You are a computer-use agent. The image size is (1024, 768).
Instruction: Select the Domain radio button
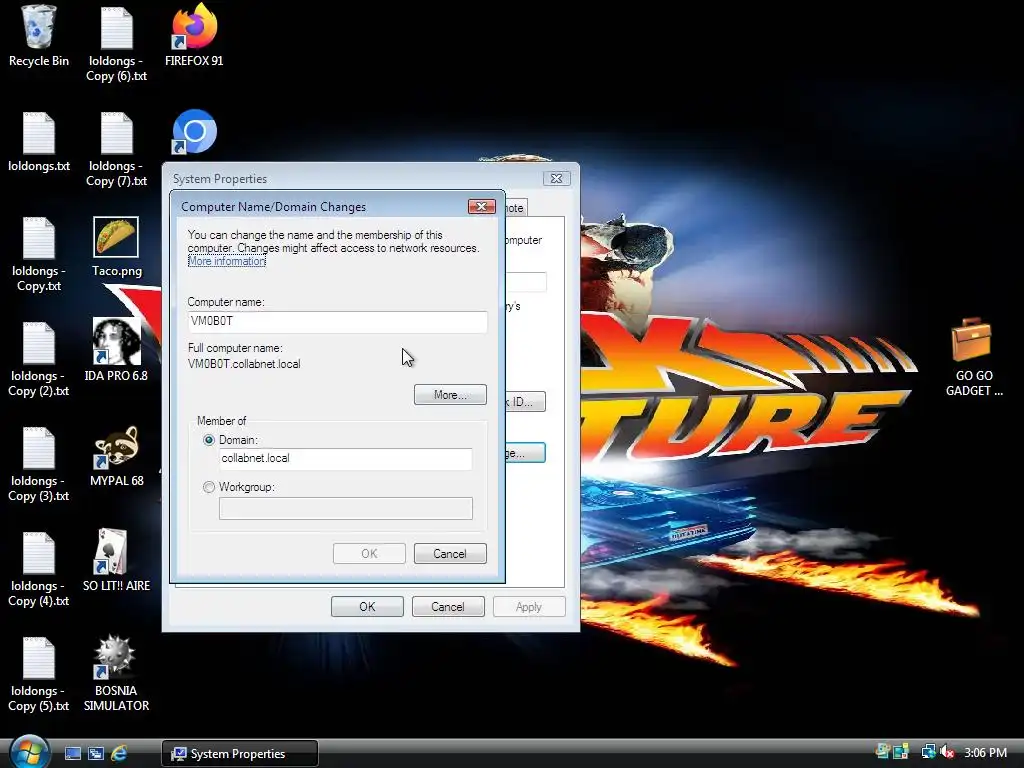coord(209,440)
